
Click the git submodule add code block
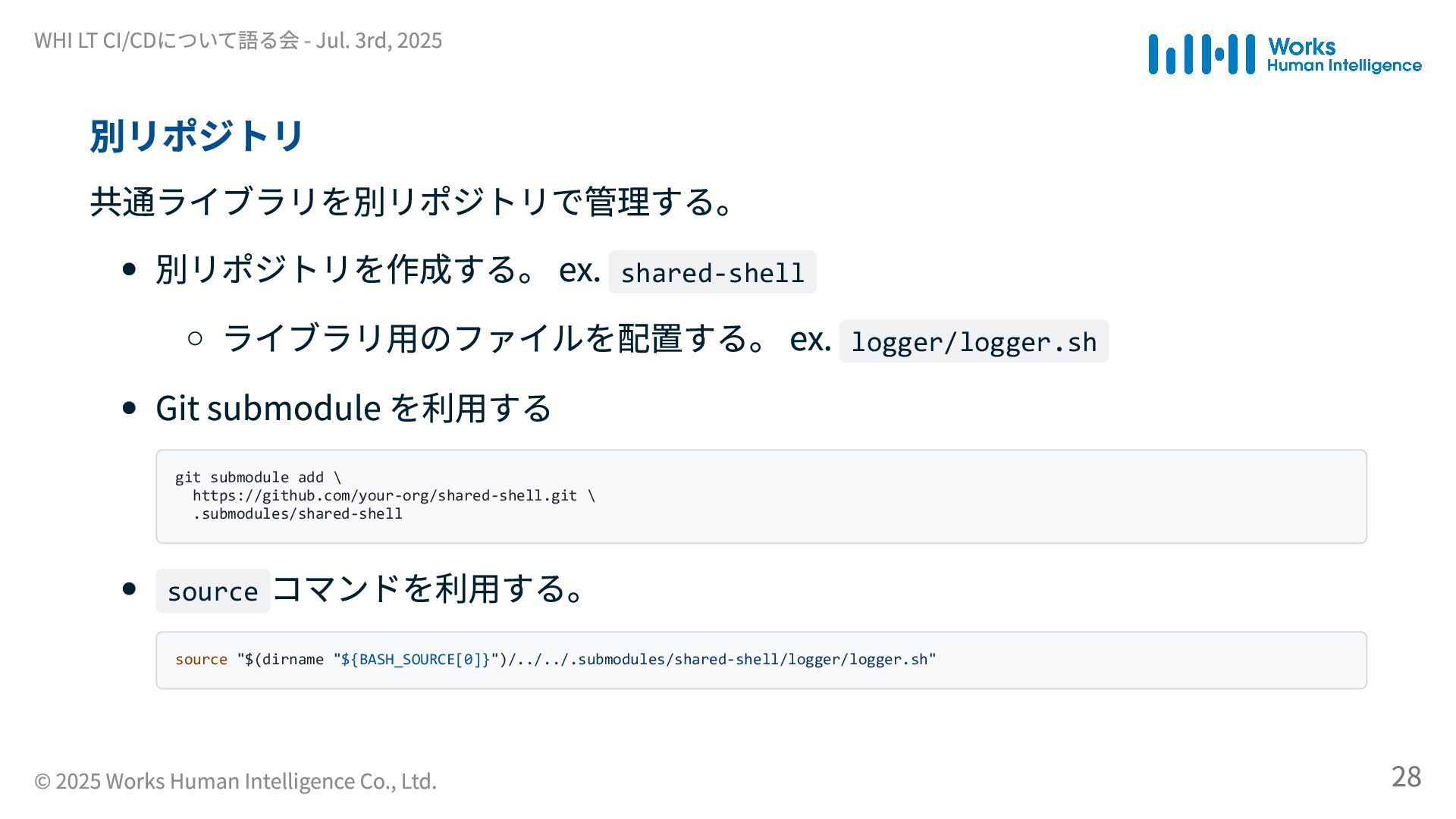pyautogui.click(x=761, y=496)
